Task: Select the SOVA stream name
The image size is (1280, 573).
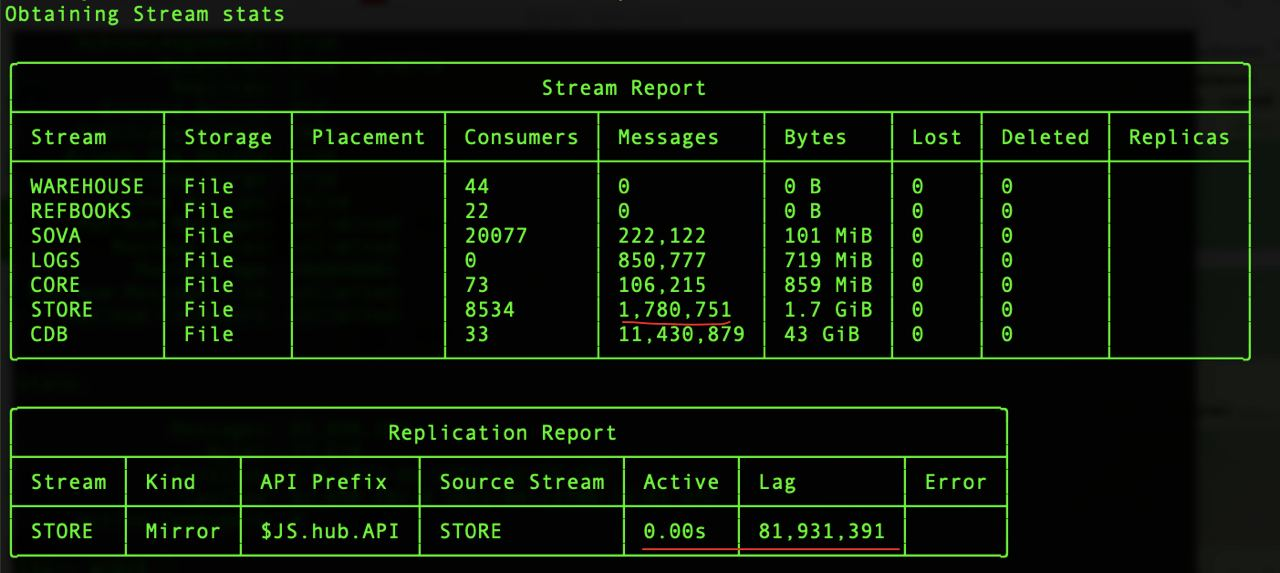Action: click(x=56, y=236)
